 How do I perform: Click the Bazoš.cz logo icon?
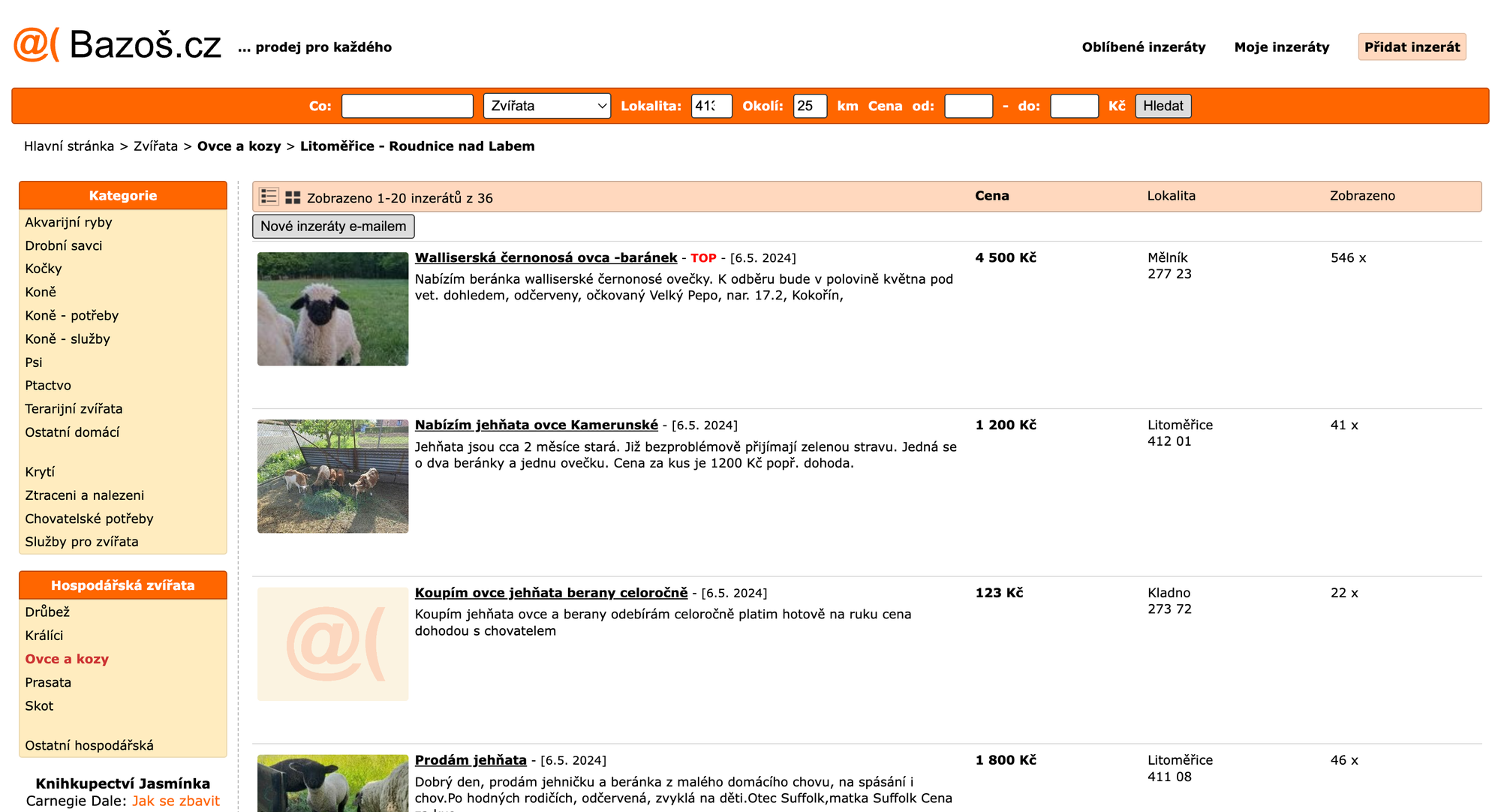coord(36,45)
